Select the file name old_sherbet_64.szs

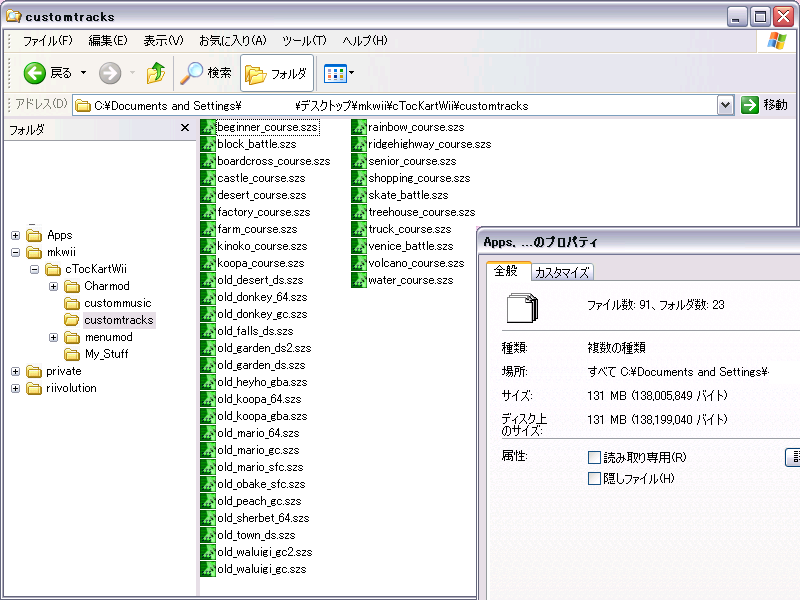point(263,518)
